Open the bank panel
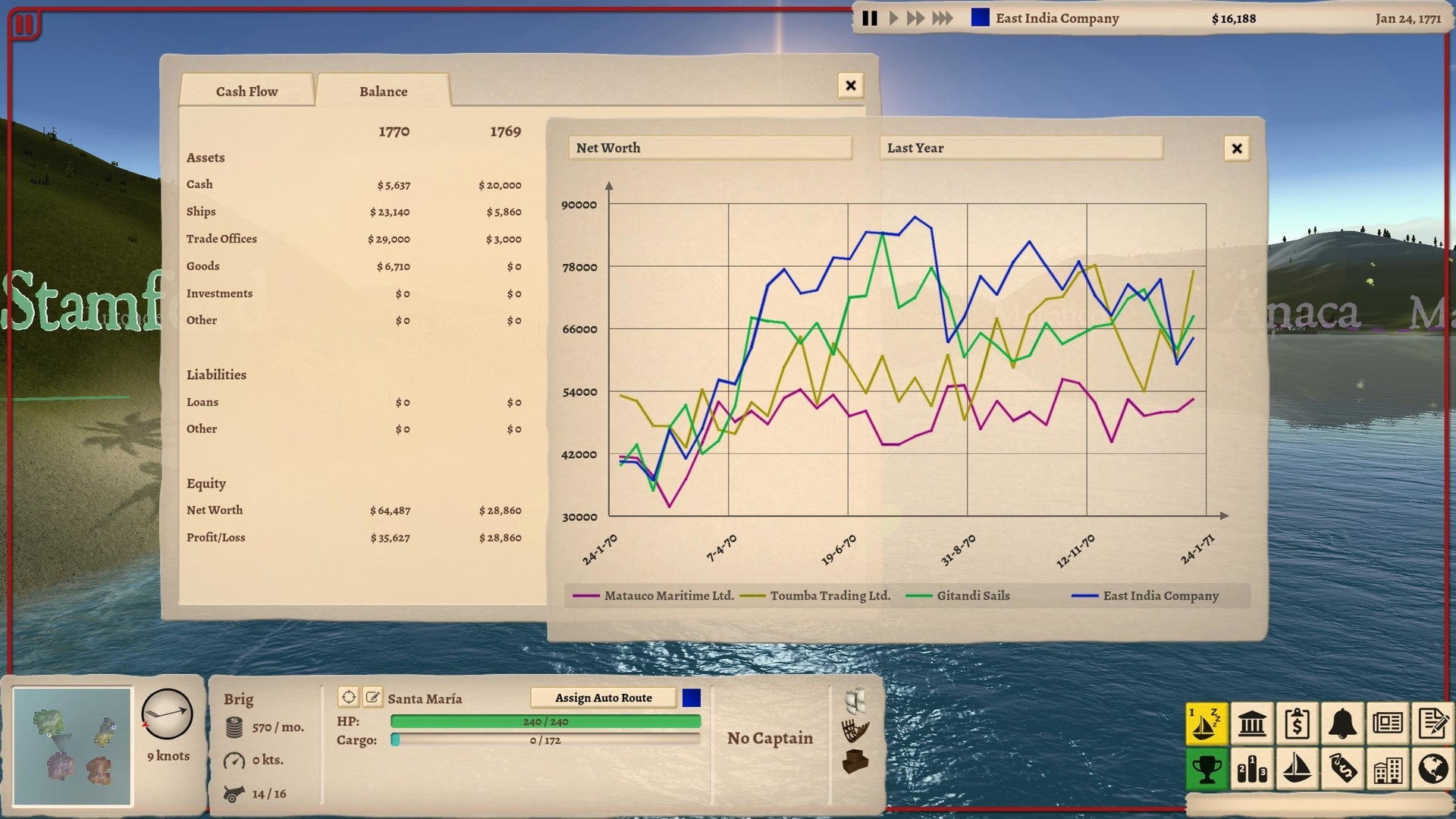 tap(1251, 723)
